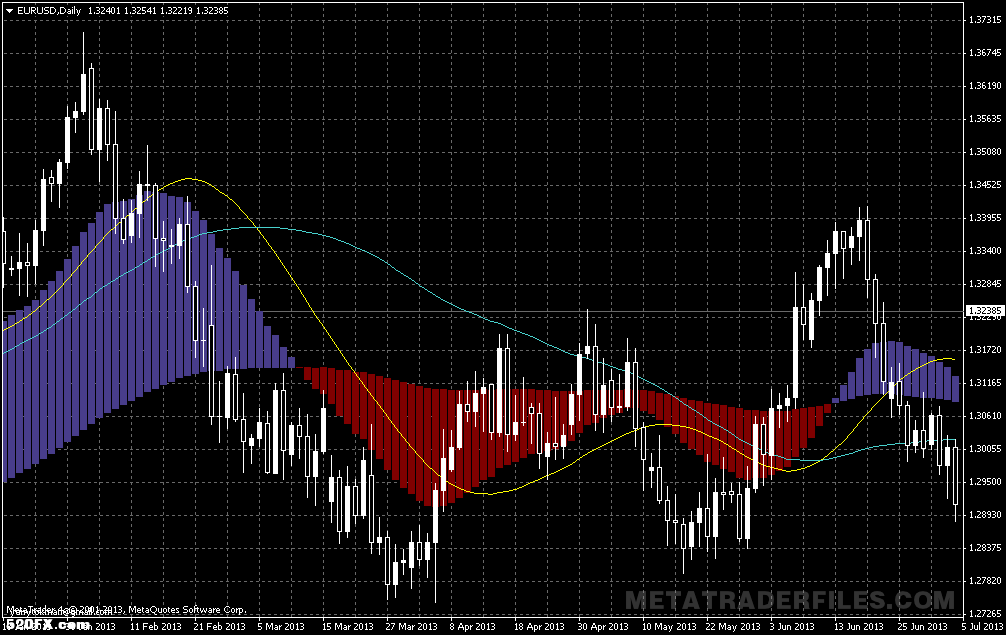Click the 1.35635 price axis label
The width and height of the screenshot is (1006, 635).
[984, 119]
